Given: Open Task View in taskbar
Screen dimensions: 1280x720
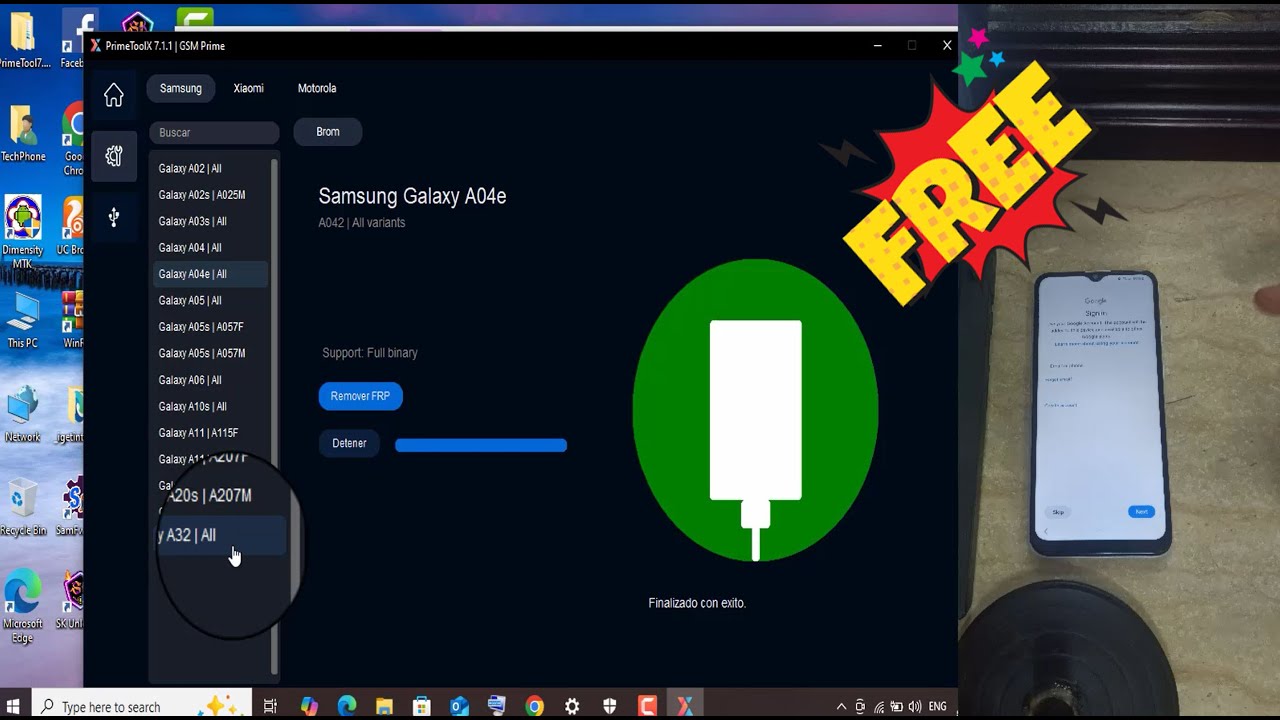Looking at the screenshot, I should pos(270,706).
